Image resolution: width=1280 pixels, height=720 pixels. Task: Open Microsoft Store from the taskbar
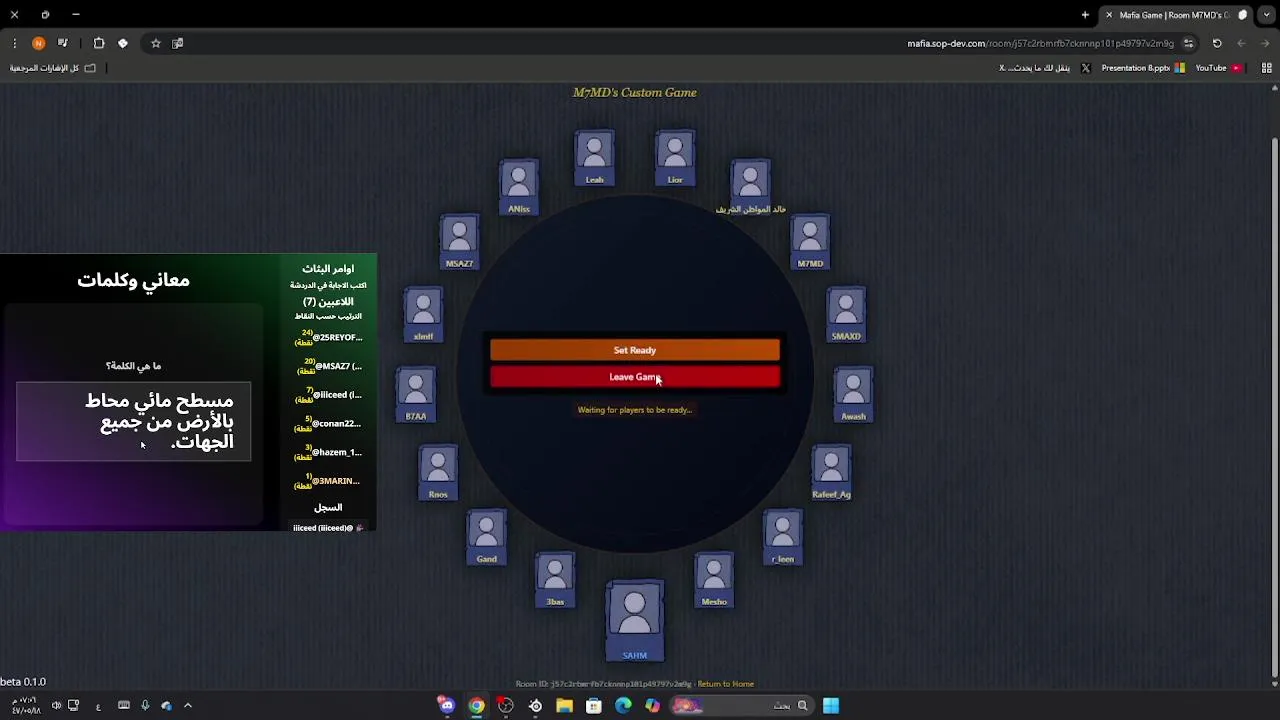pos(594,706)
